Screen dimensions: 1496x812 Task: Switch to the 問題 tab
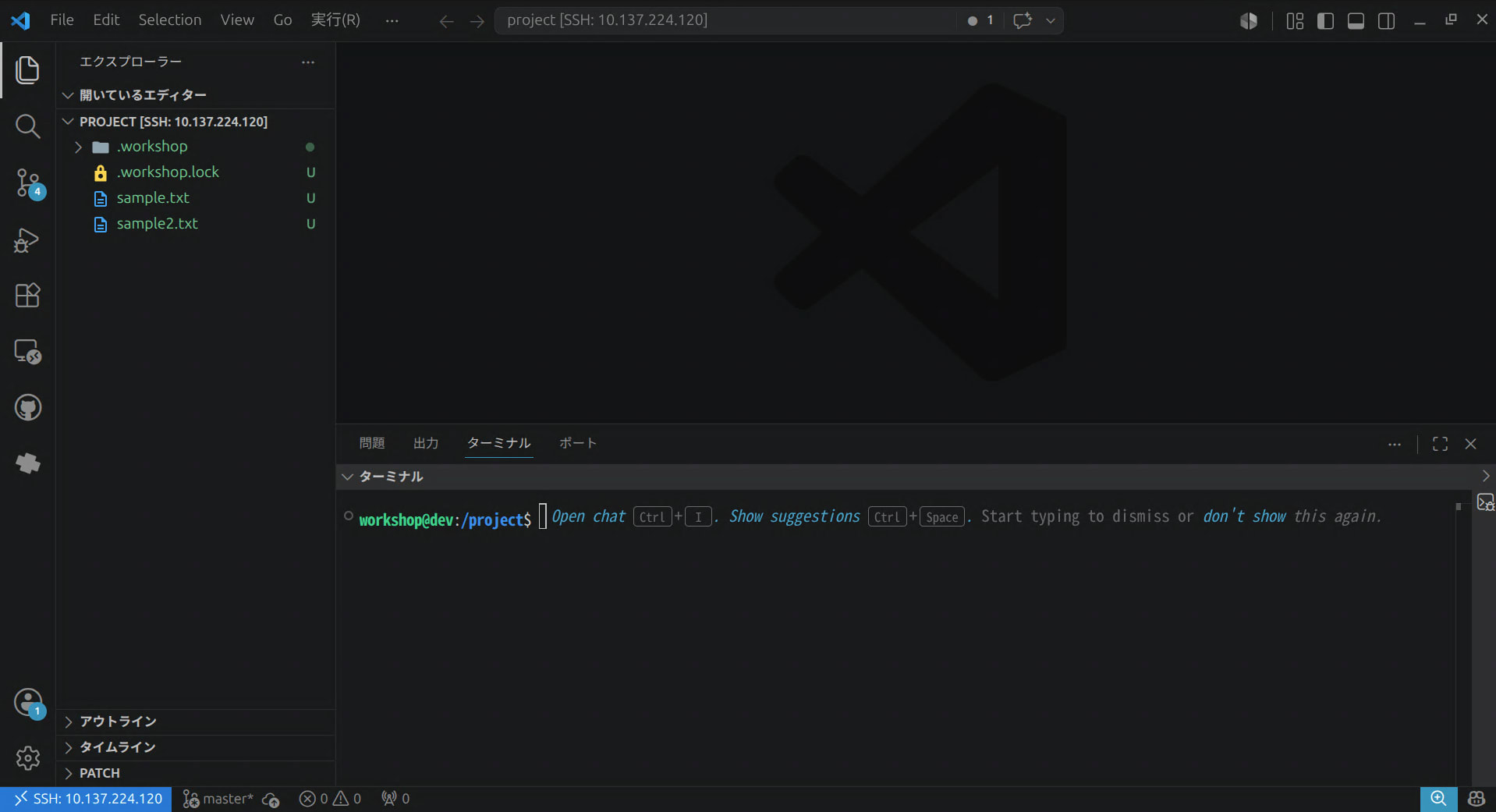(x=372, y=444)
